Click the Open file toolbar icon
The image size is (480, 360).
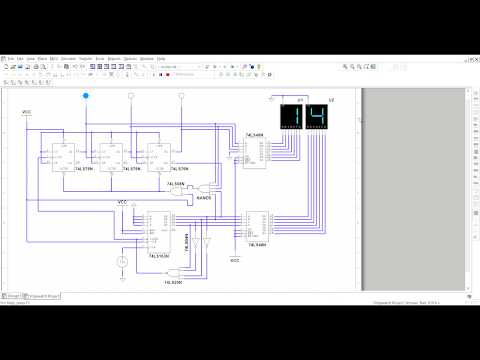(13, 67)
